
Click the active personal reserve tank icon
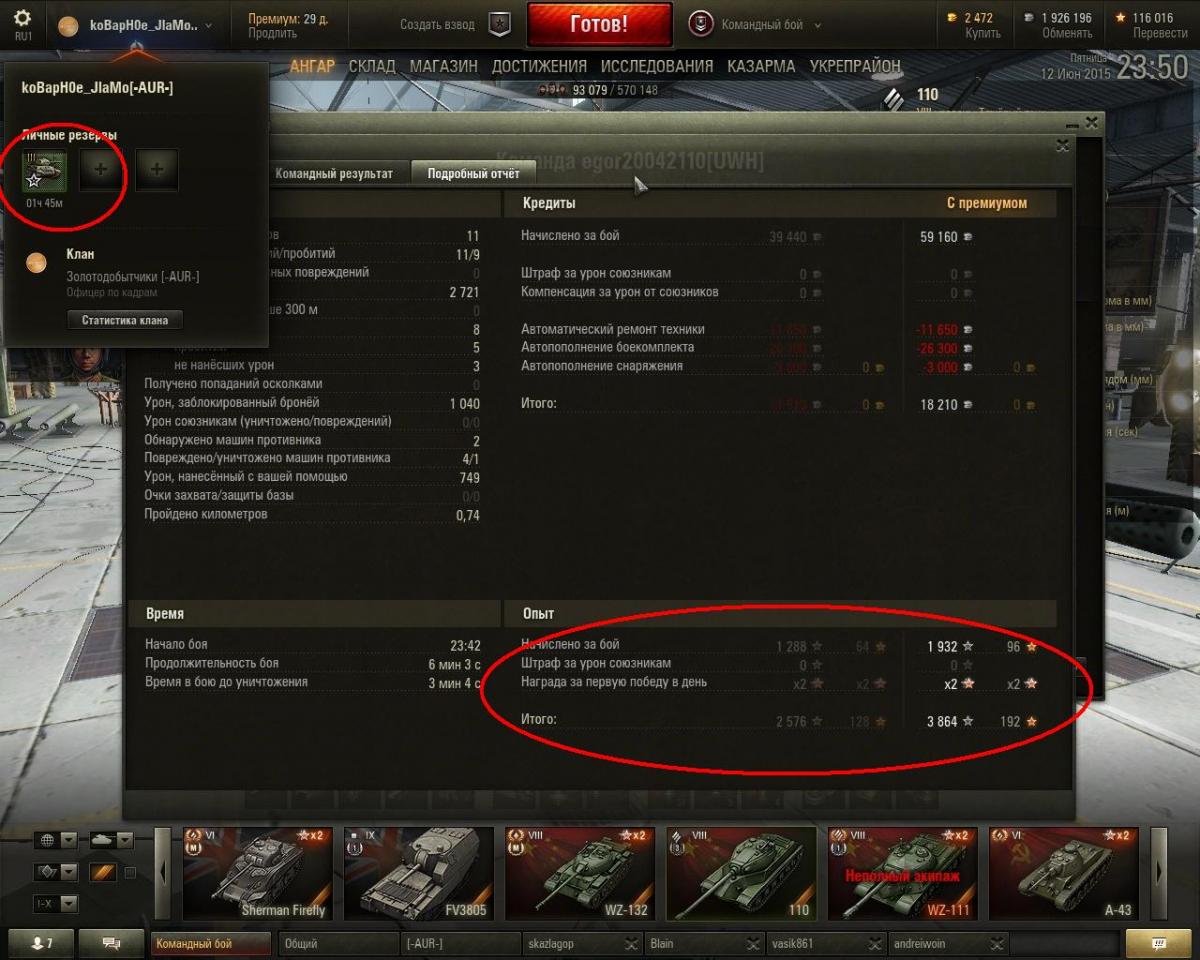click(x=43, y=170)
